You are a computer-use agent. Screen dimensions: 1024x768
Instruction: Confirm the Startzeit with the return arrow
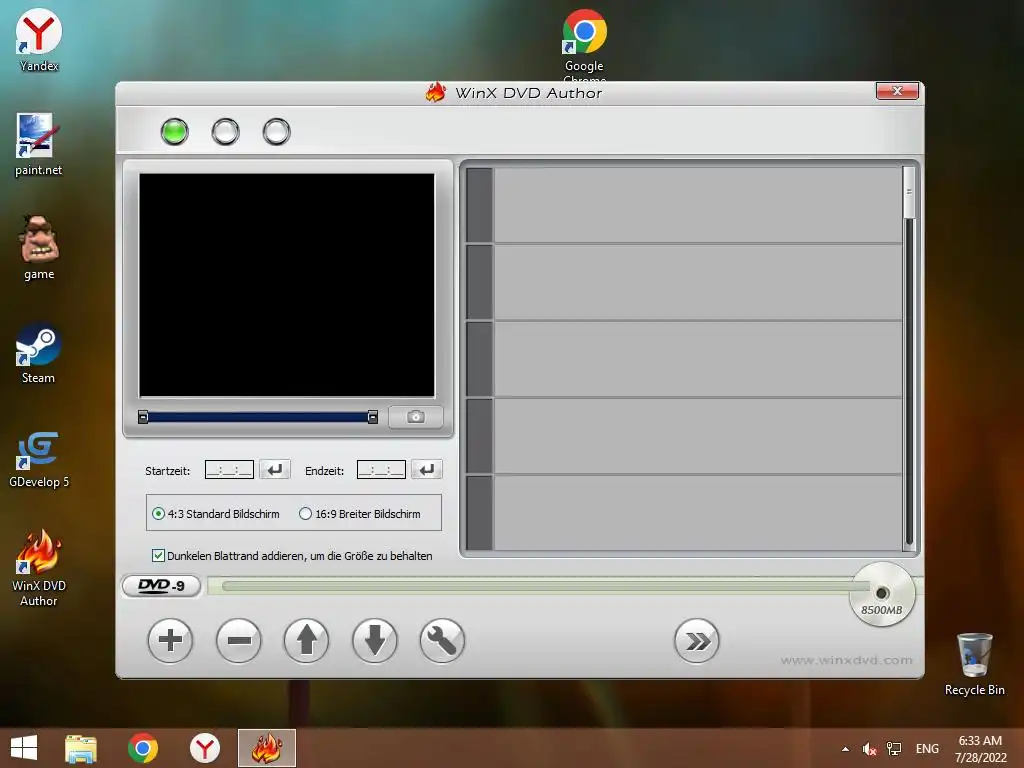275,470
